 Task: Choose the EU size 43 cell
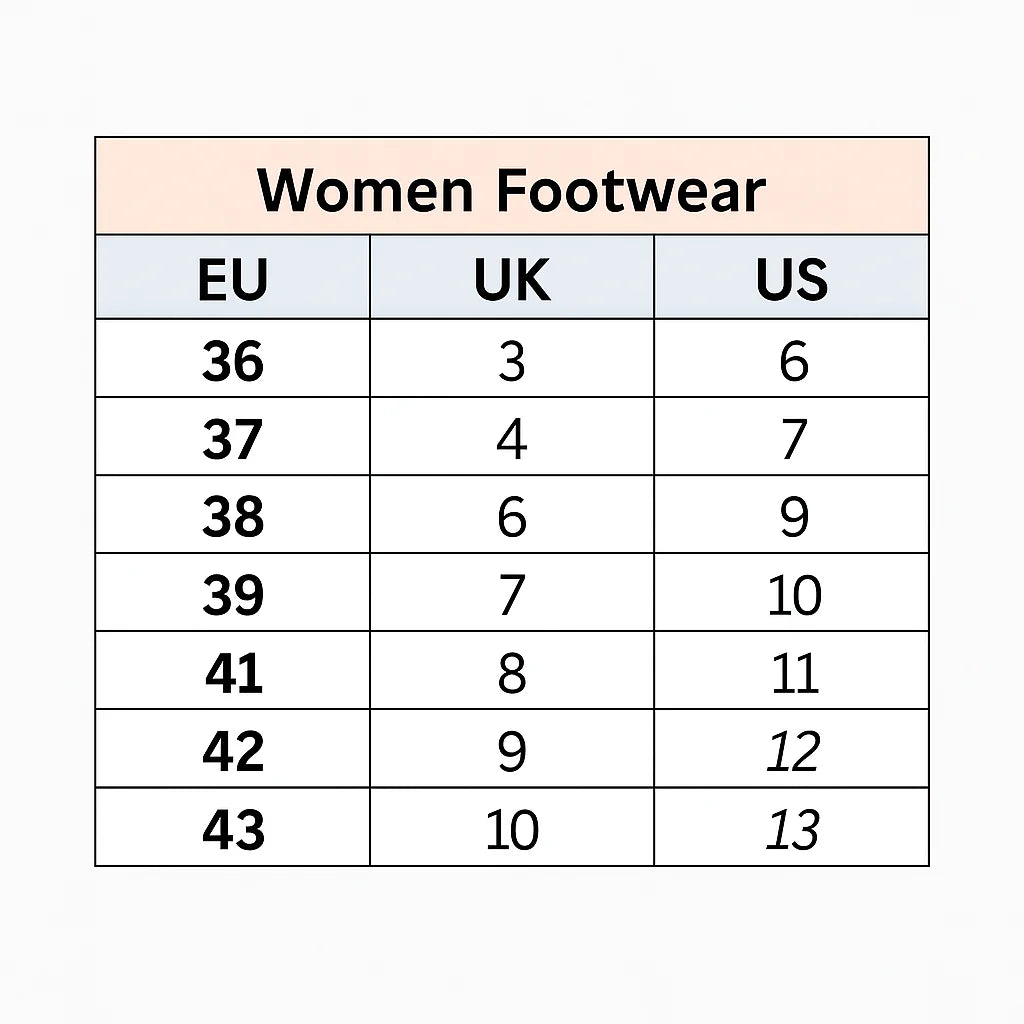click(x=233, y=828)
